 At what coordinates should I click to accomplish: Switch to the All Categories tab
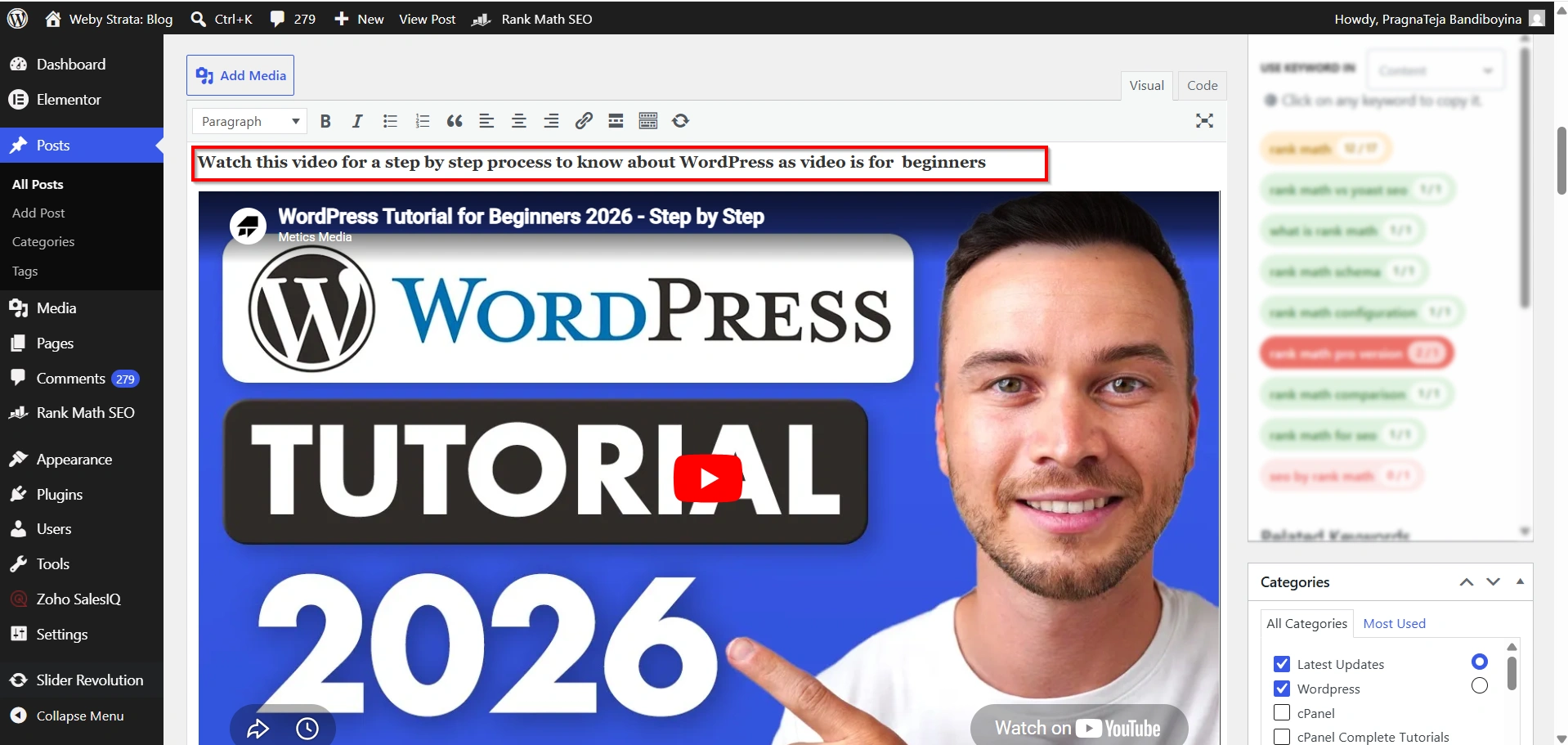[x=1306, y=623]
